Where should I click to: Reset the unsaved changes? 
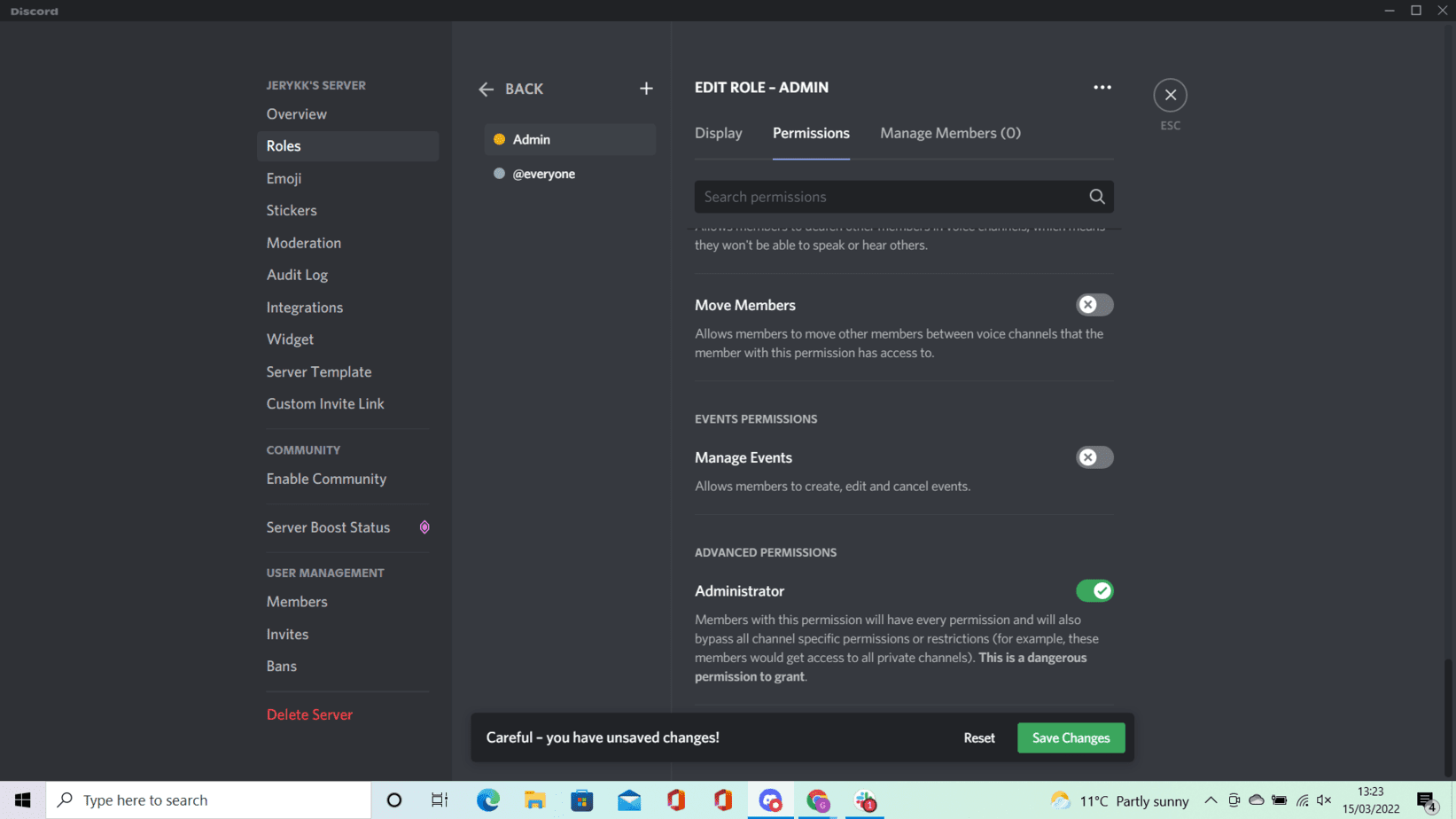(979, 737)
